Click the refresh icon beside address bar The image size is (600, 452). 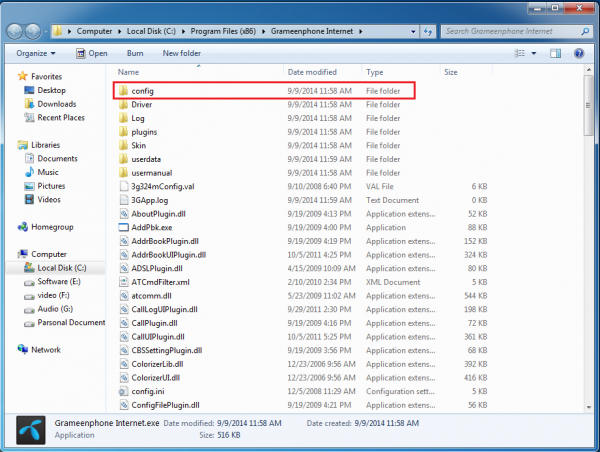click(x=428, y=31)
